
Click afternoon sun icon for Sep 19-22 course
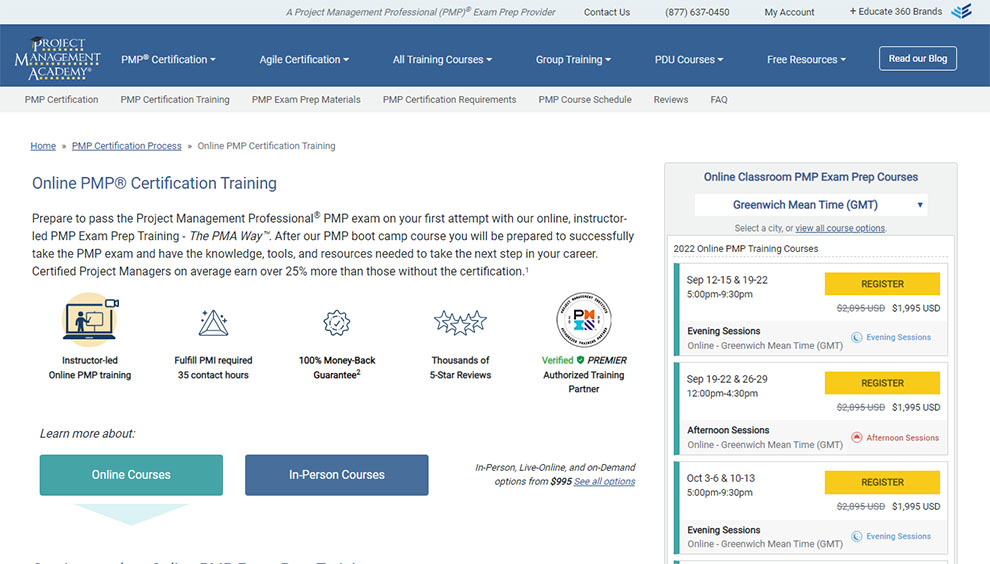coord(857,437)
